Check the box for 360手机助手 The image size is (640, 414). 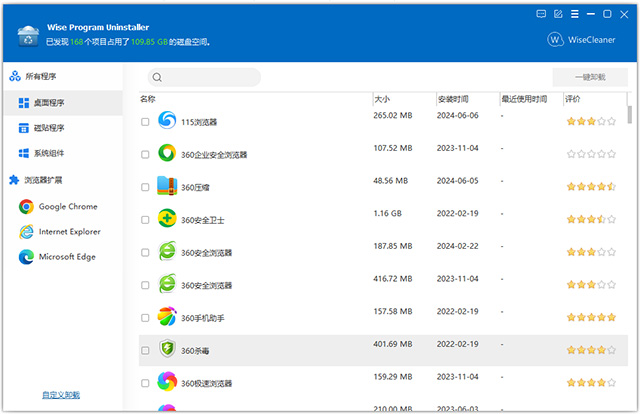coord(145,318)
